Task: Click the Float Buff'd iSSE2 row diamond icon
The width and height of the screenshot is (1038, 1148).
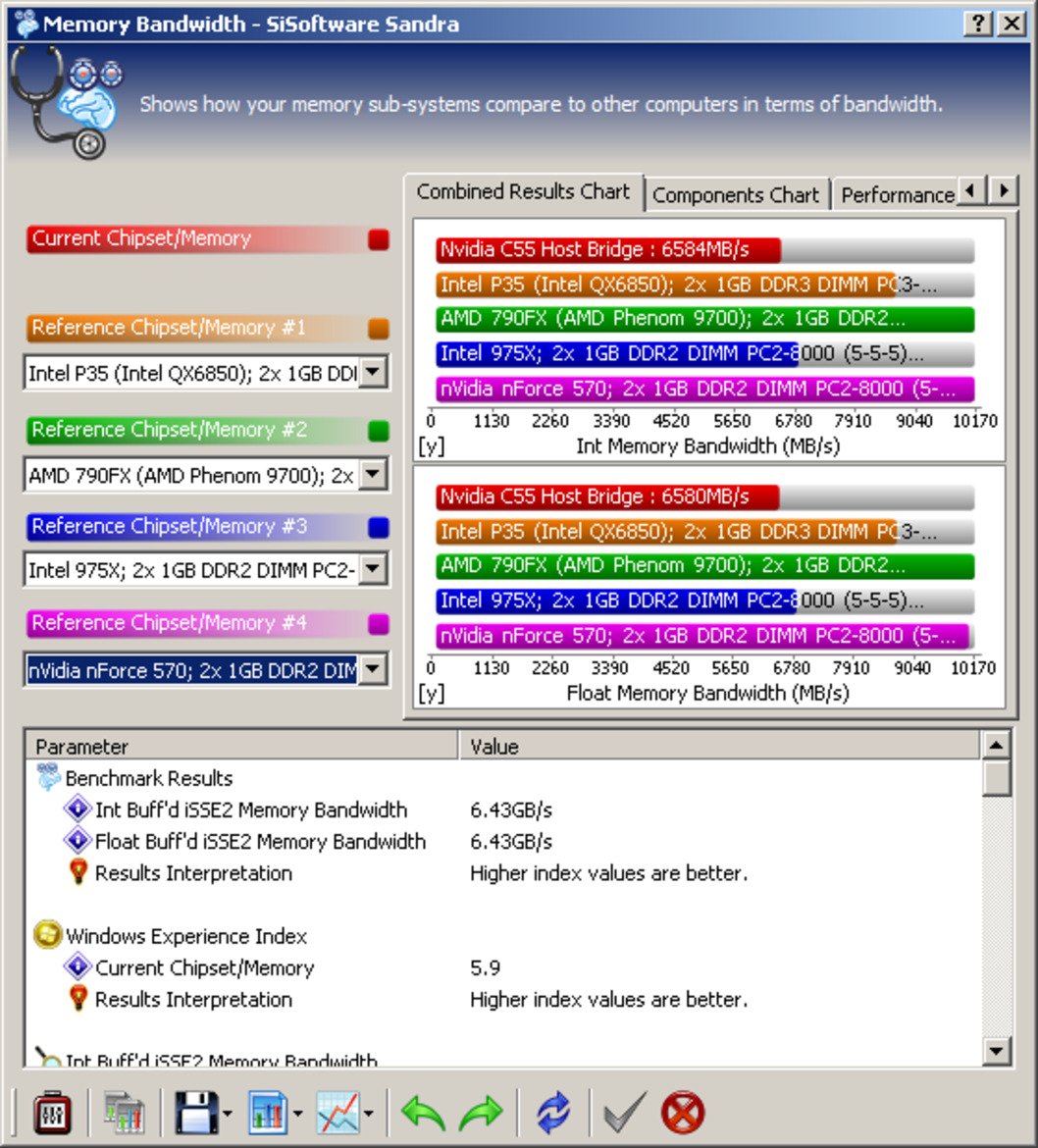Action: pyautogui.click(x=77, y=841)
